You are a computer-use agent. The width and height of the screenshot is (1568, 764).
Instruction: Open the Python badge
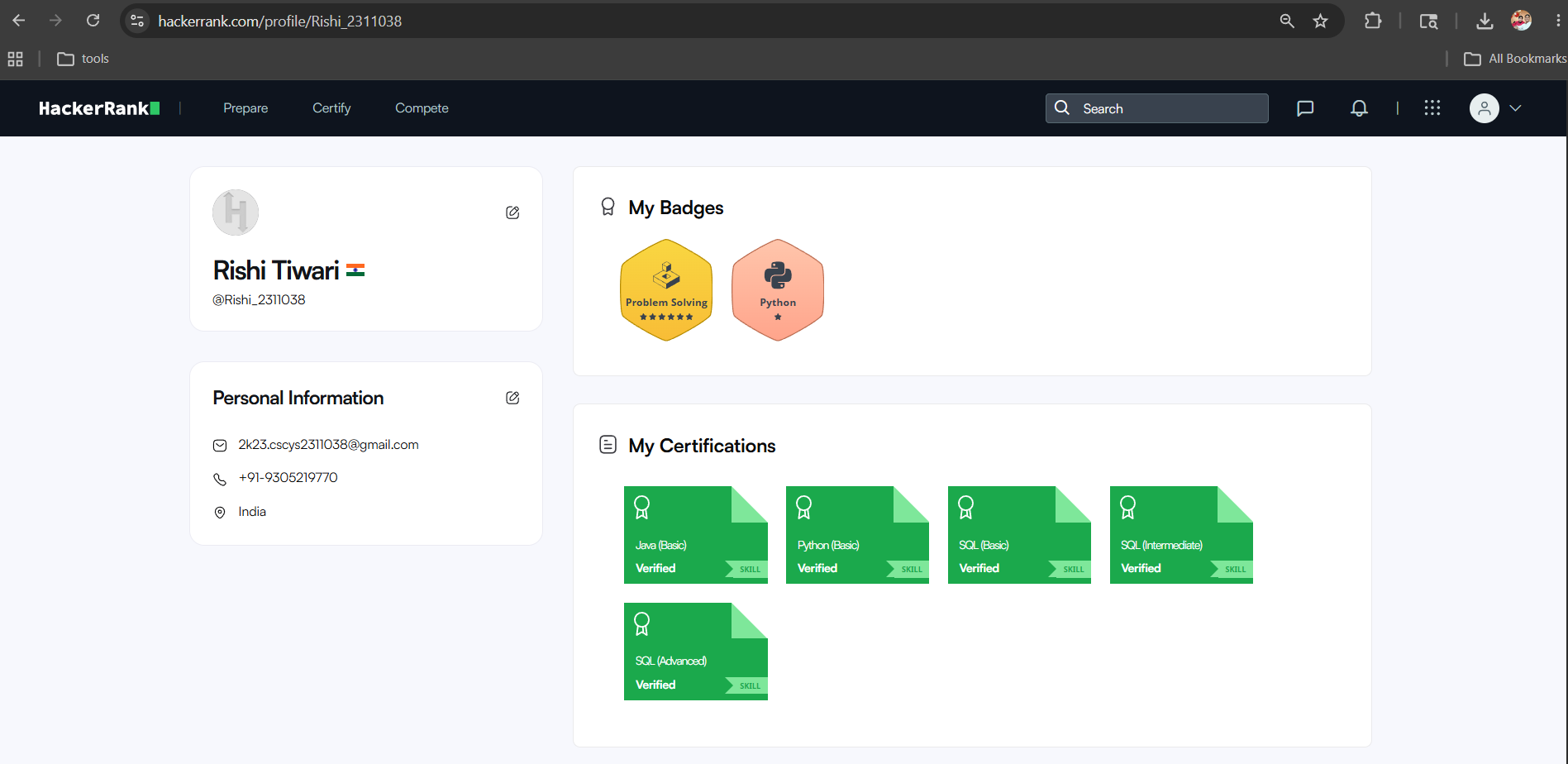tap(778, 290)
